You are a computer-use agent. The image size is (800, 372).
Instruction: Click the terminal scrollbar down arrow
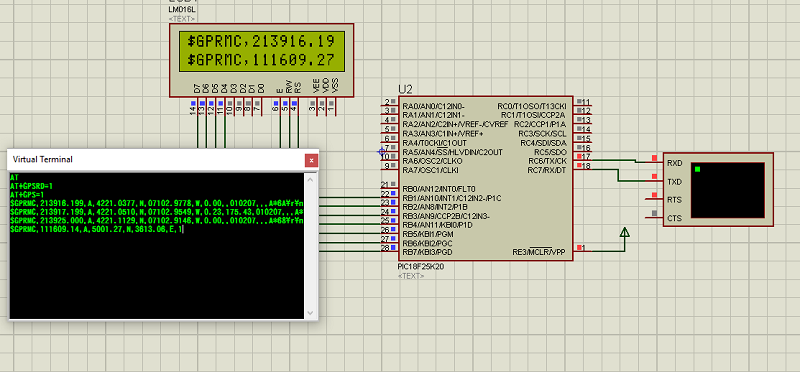(311, 313)
